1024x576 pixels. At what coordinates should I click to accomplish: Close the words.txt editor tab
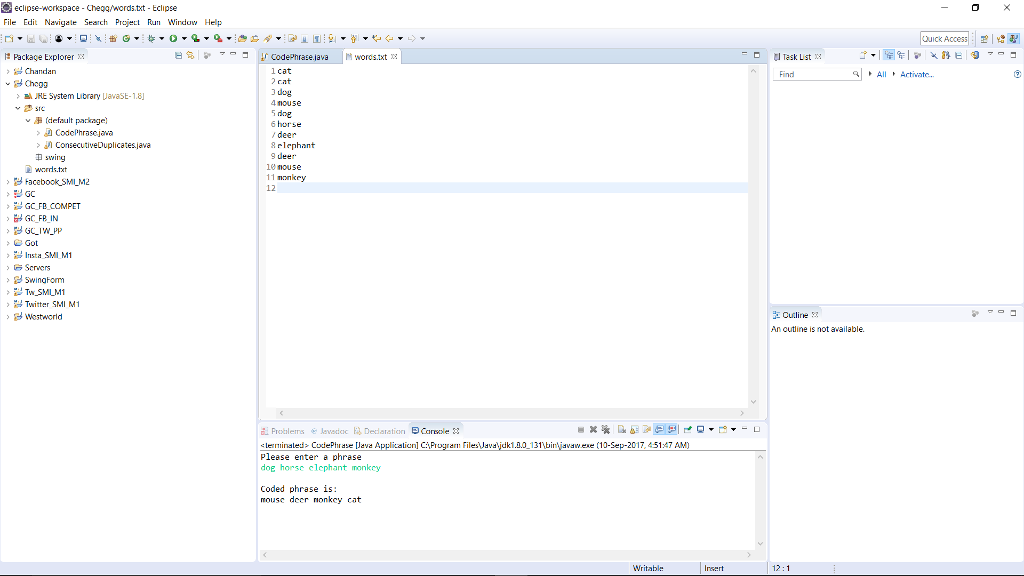(394, 57)
